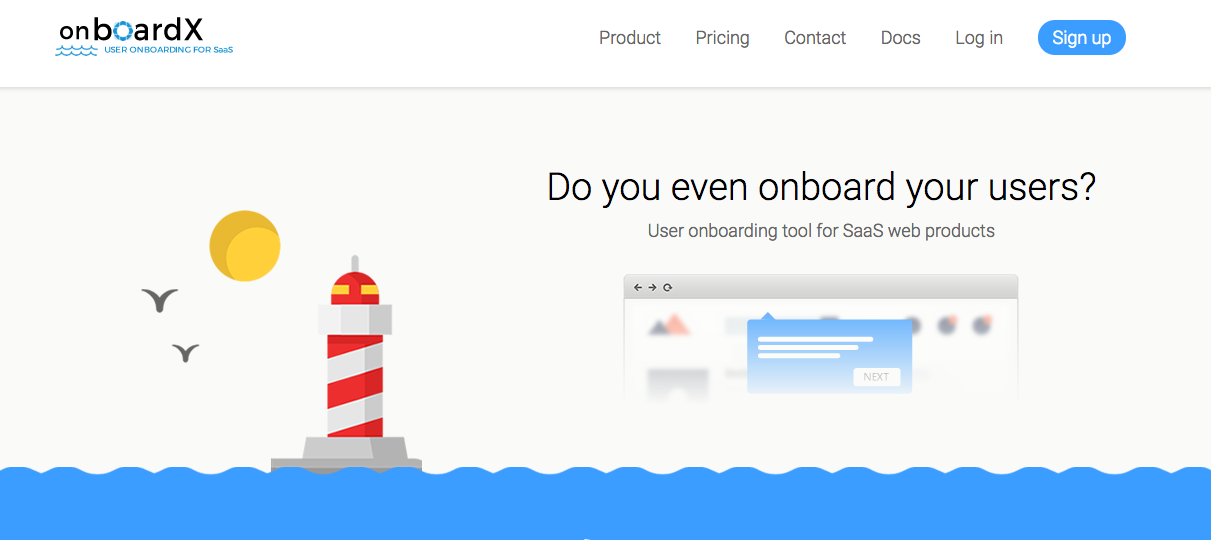Screen dimensions: 1211x540
Task: Click the blue wave icon under the logo
Action: pyautogui.click(x=77, y=49)
